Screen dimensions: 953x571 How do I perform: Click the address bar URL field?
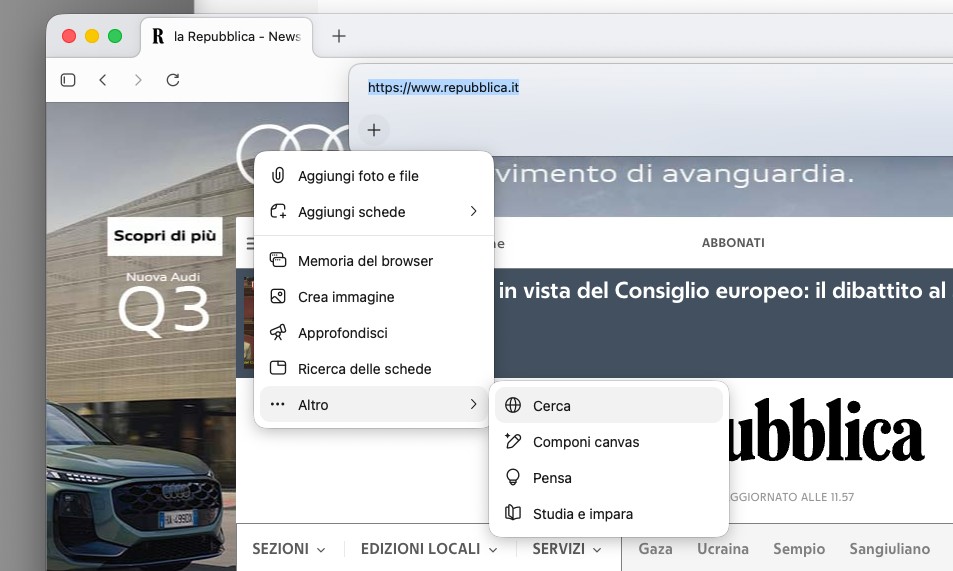click(x=600, y=88)
